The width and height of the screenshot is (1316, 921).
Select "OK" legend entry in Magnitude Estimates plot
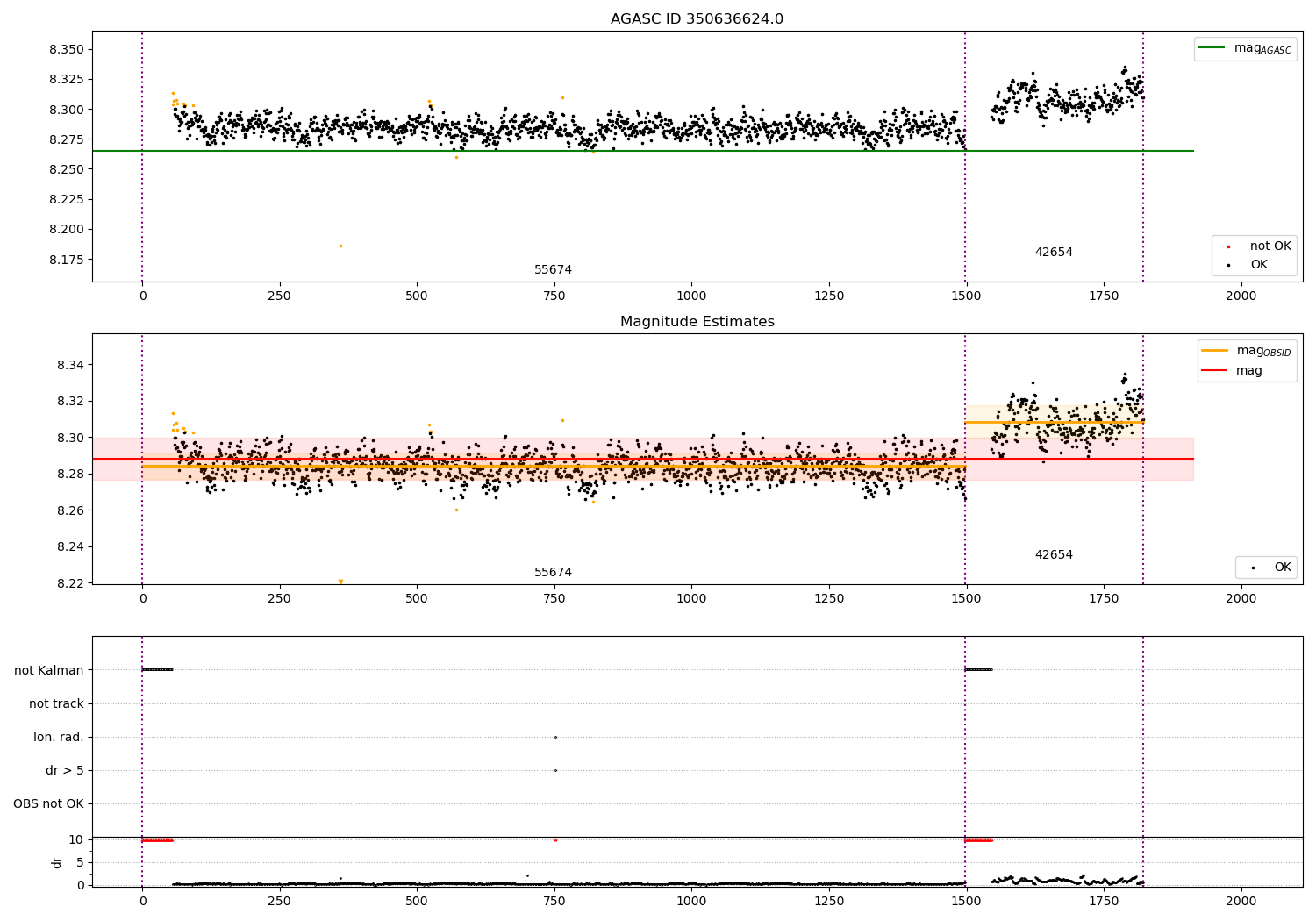click(x=1270, y=568)
